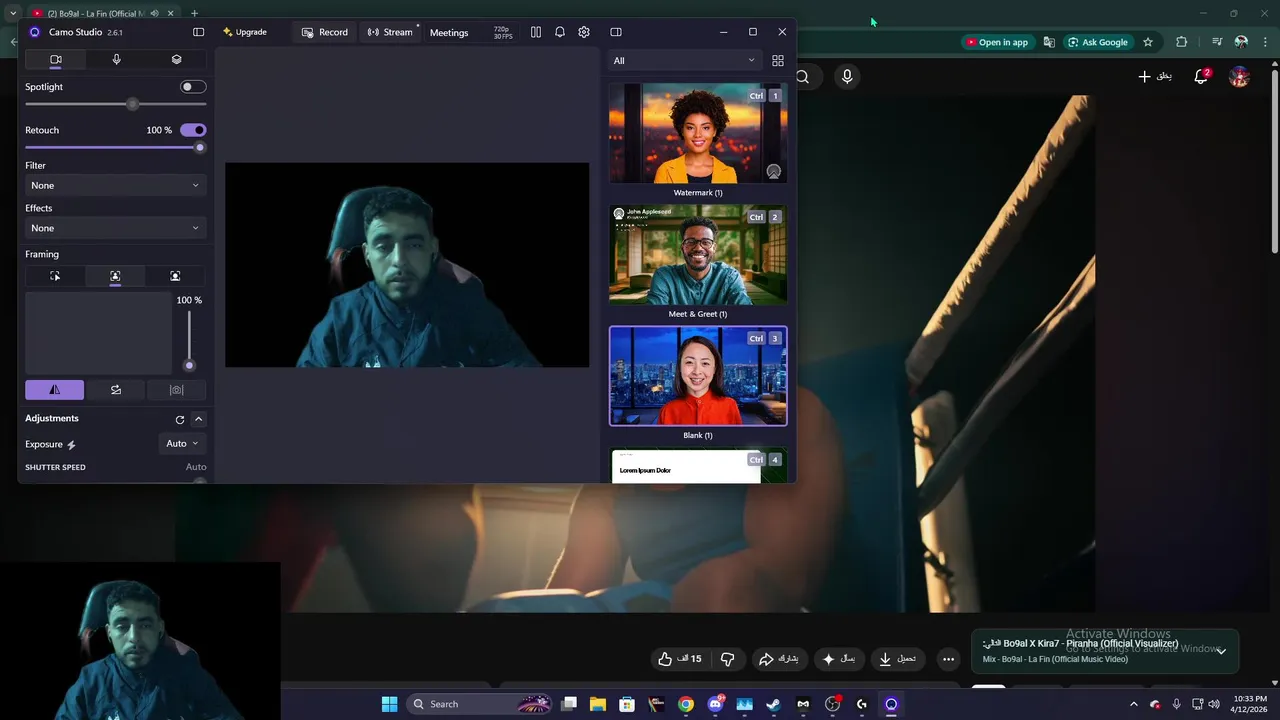Click Open in app in Chrome

[x=997, y=42]
